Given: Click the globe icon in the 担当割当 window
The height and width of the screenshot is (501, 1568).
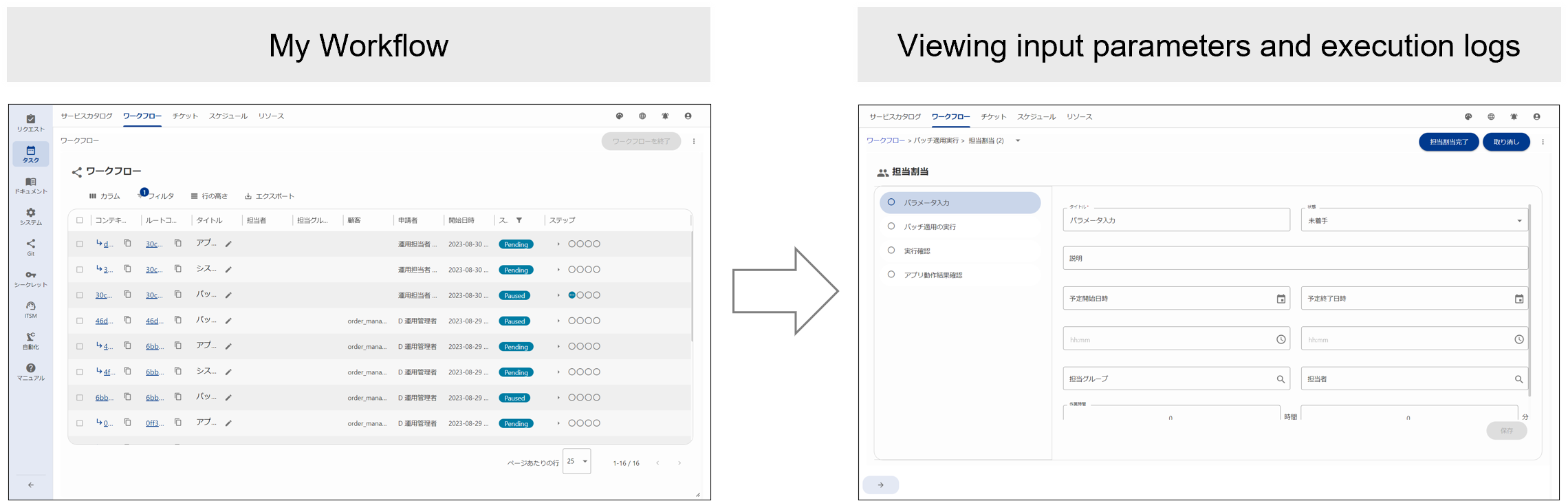Looking at the screenshot, I should pyautogui.click(x=1491, y=117).
